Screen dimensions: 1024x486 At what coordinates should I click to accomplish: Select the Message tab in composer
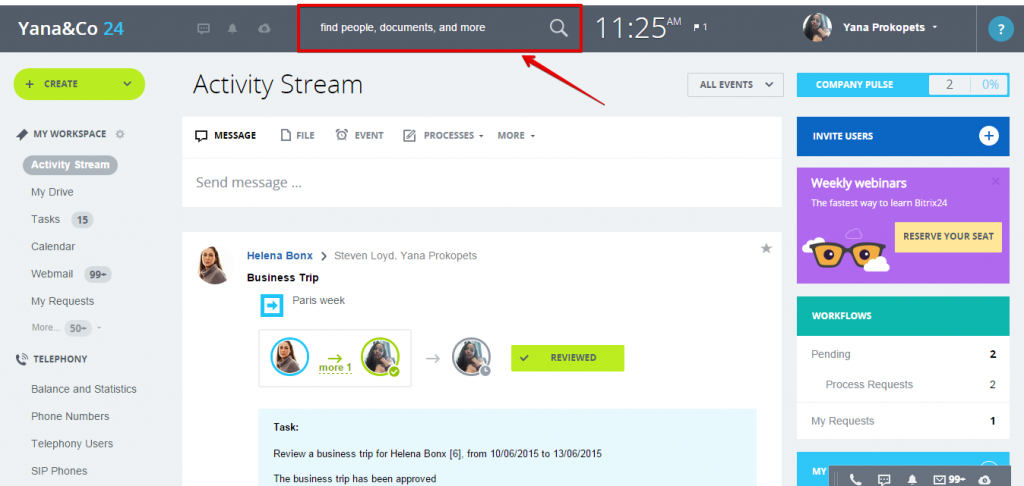(226, 135)
